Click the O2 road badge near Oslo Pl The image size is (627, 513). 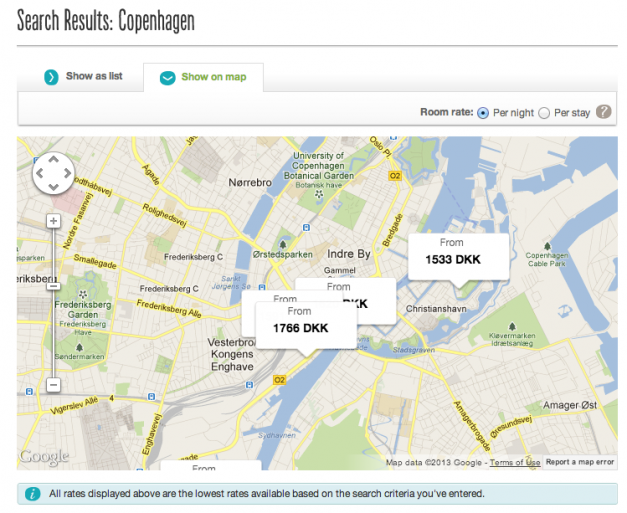tap(395, 176)
